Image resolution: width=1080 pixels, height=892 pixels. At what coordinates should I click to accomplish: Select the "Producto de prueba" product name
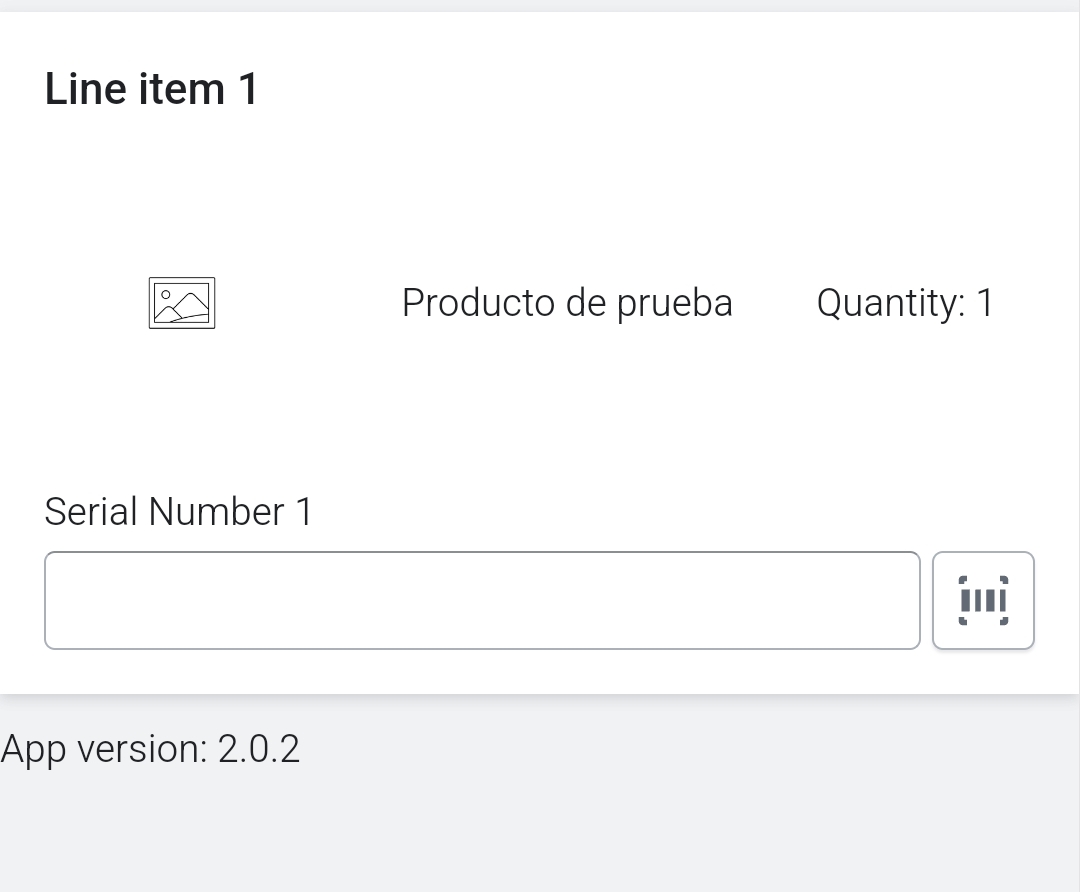567,303
